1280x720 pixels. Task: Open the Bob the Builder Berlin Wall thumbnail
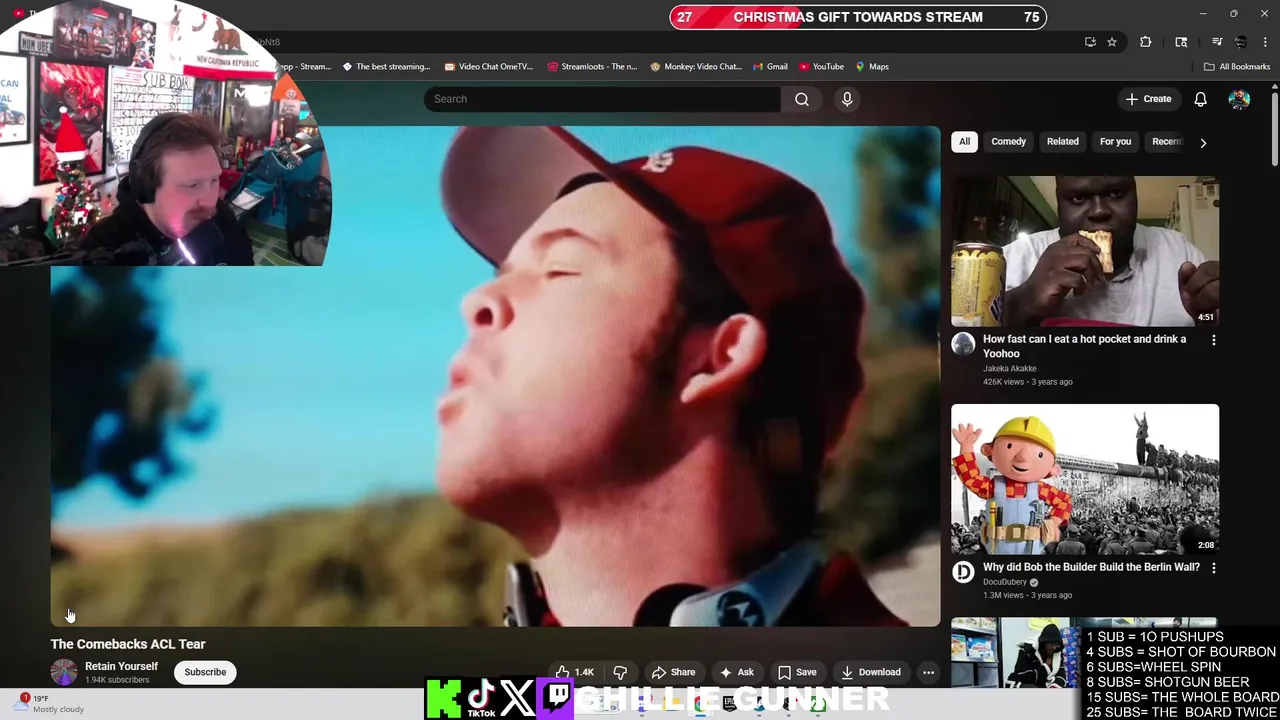click(x=1085, y=479)
